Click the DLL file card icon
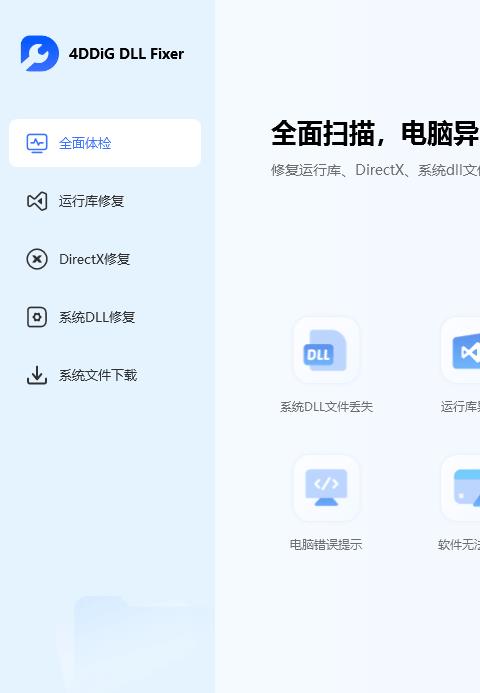Image resolution: width=480 pixels, height=693 pixels. pyautogui.click(x=326, y=350)
